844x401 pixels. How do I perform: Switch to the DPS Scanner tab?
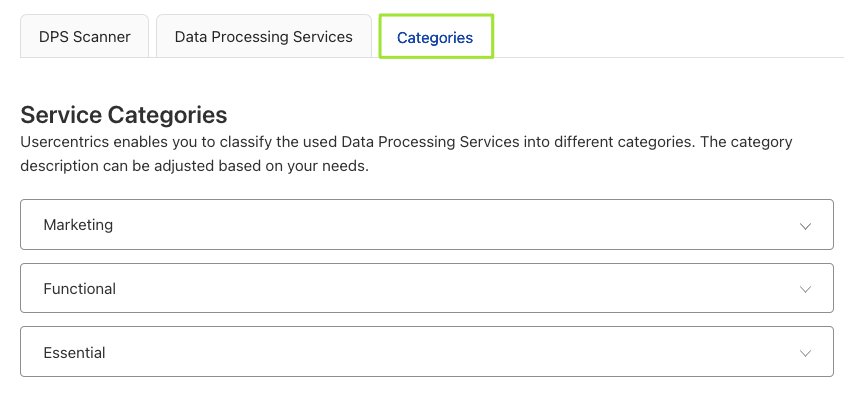click(85, 37)
